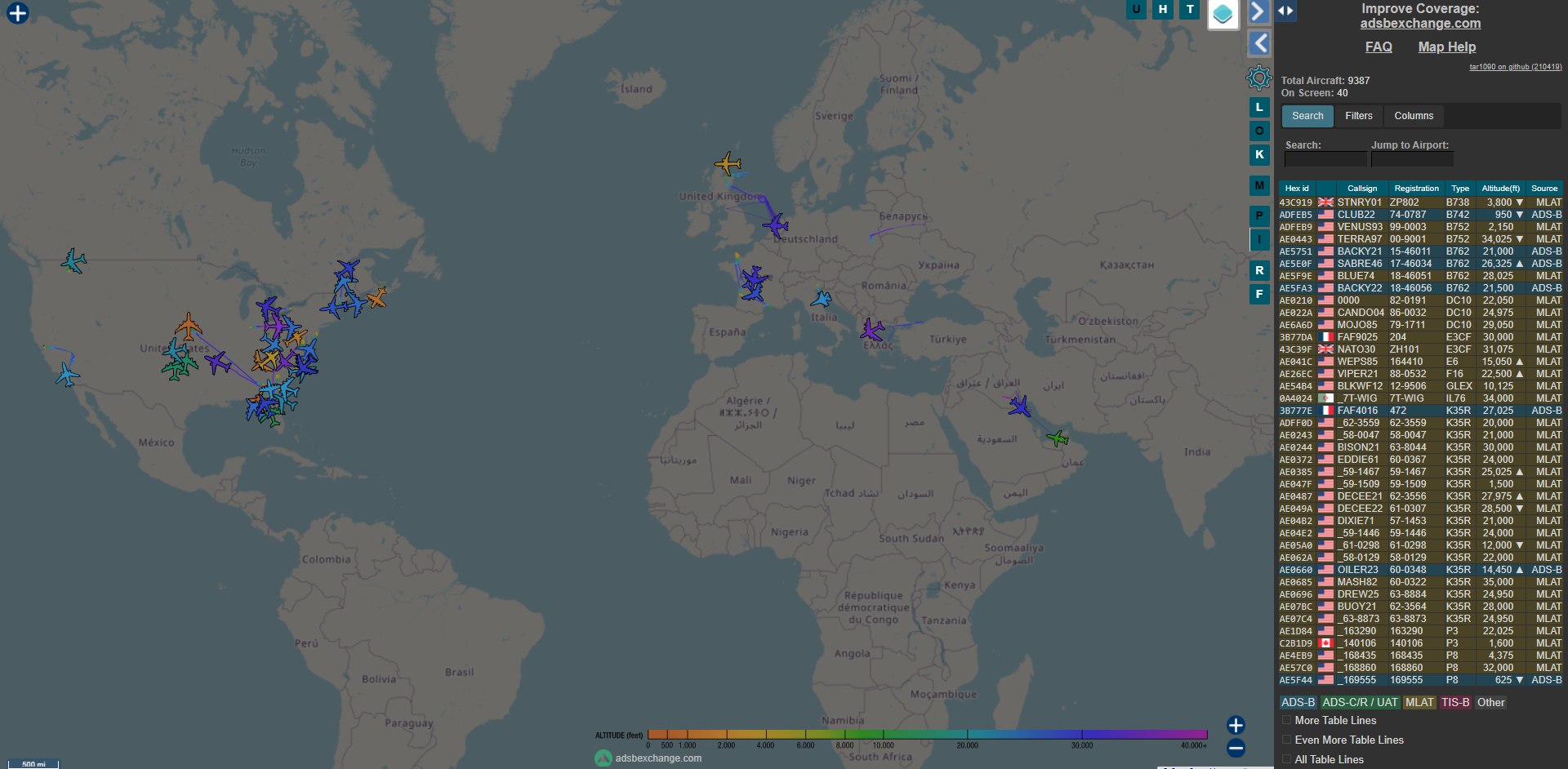Open the tar1090 on github link

click(x=1515, y=67)
